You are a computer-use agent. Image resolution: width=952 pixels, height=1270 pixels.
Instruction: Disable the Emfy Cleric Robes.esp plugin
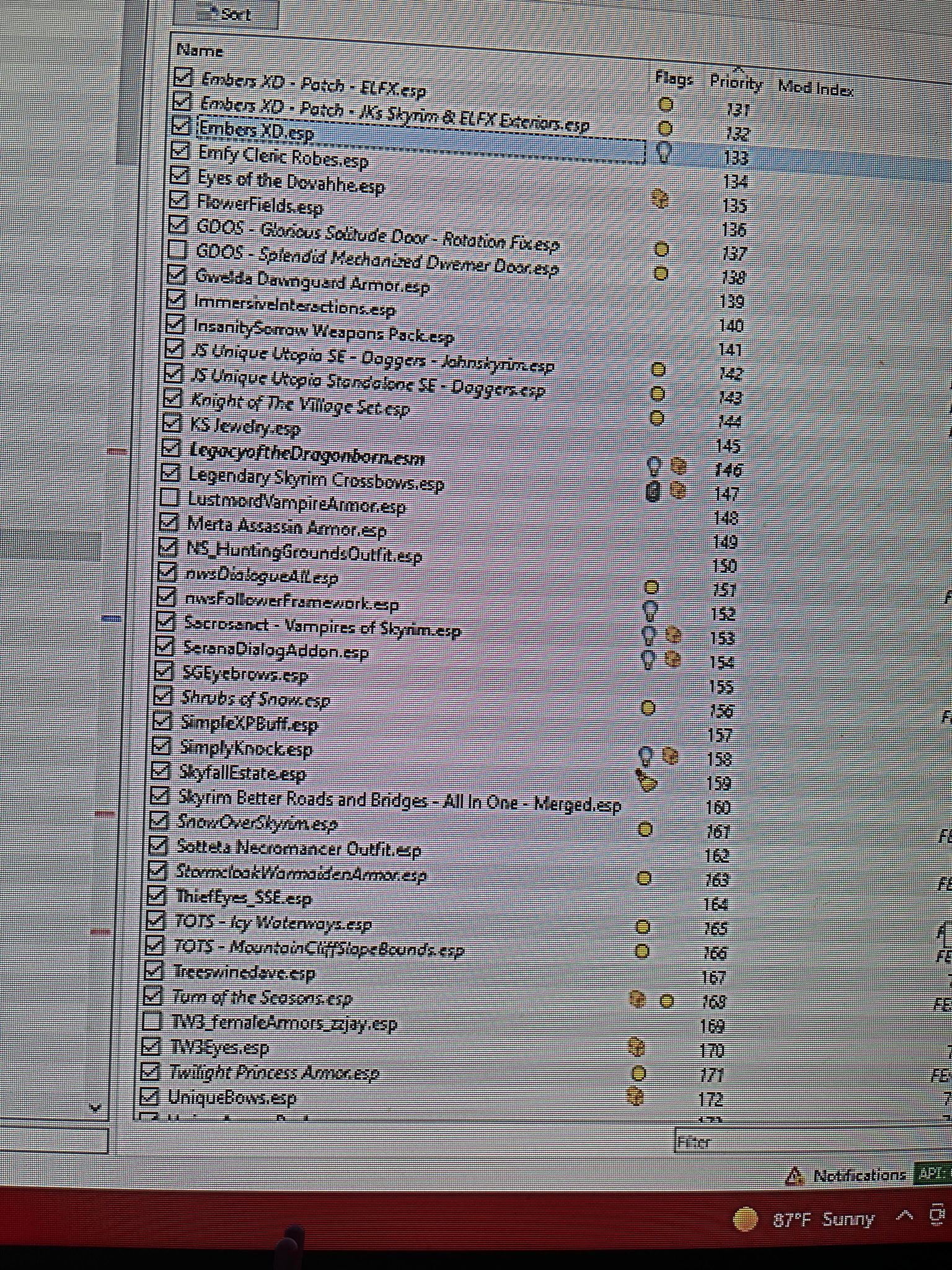pos(180,151)
